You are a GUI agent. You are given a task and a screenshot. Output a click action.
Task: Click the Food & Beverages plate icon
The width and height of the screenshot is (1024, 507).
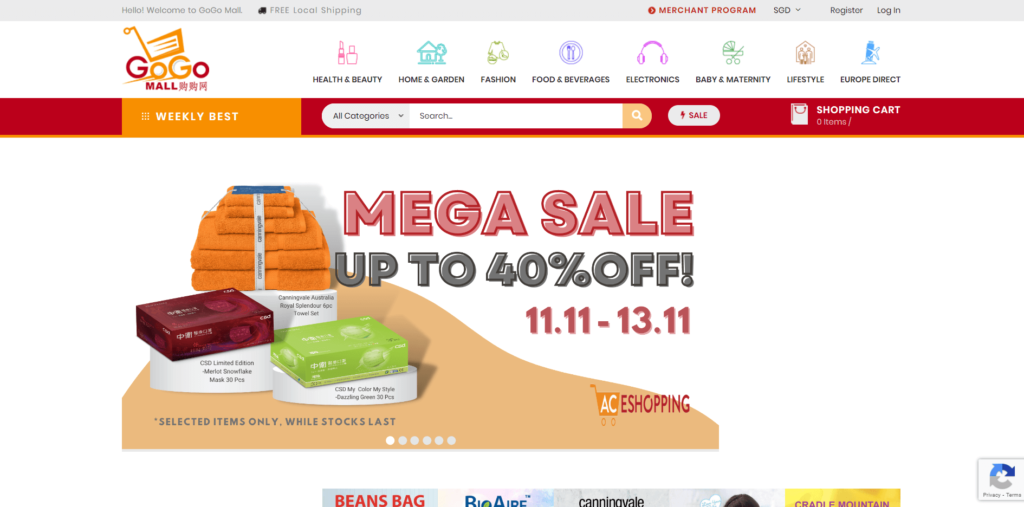point(571,52)
